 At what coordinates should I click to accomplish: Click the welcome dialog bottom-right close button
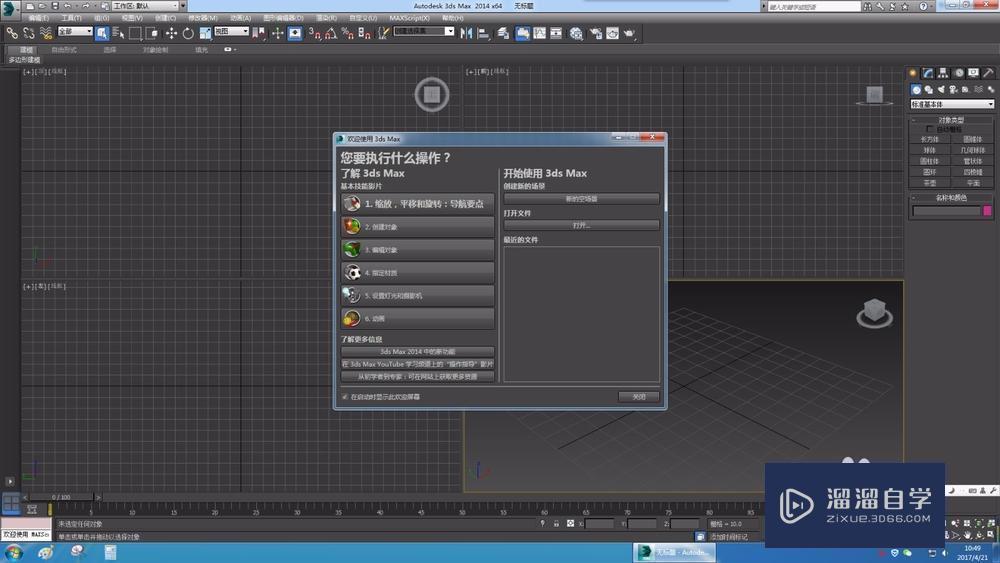639,397
